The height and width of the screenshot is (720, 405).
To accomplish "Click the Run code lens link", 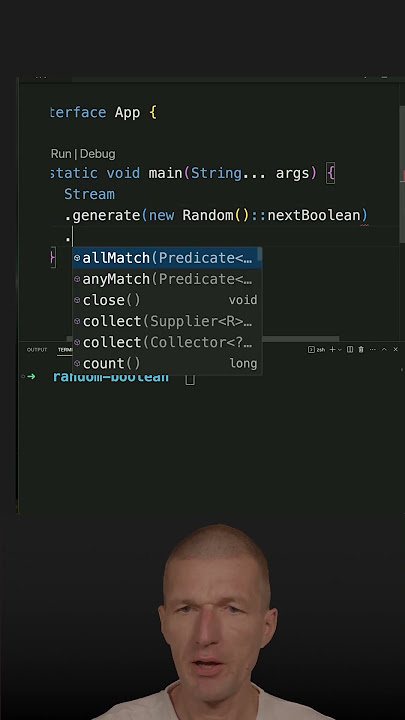I will (x=61, y=154).
